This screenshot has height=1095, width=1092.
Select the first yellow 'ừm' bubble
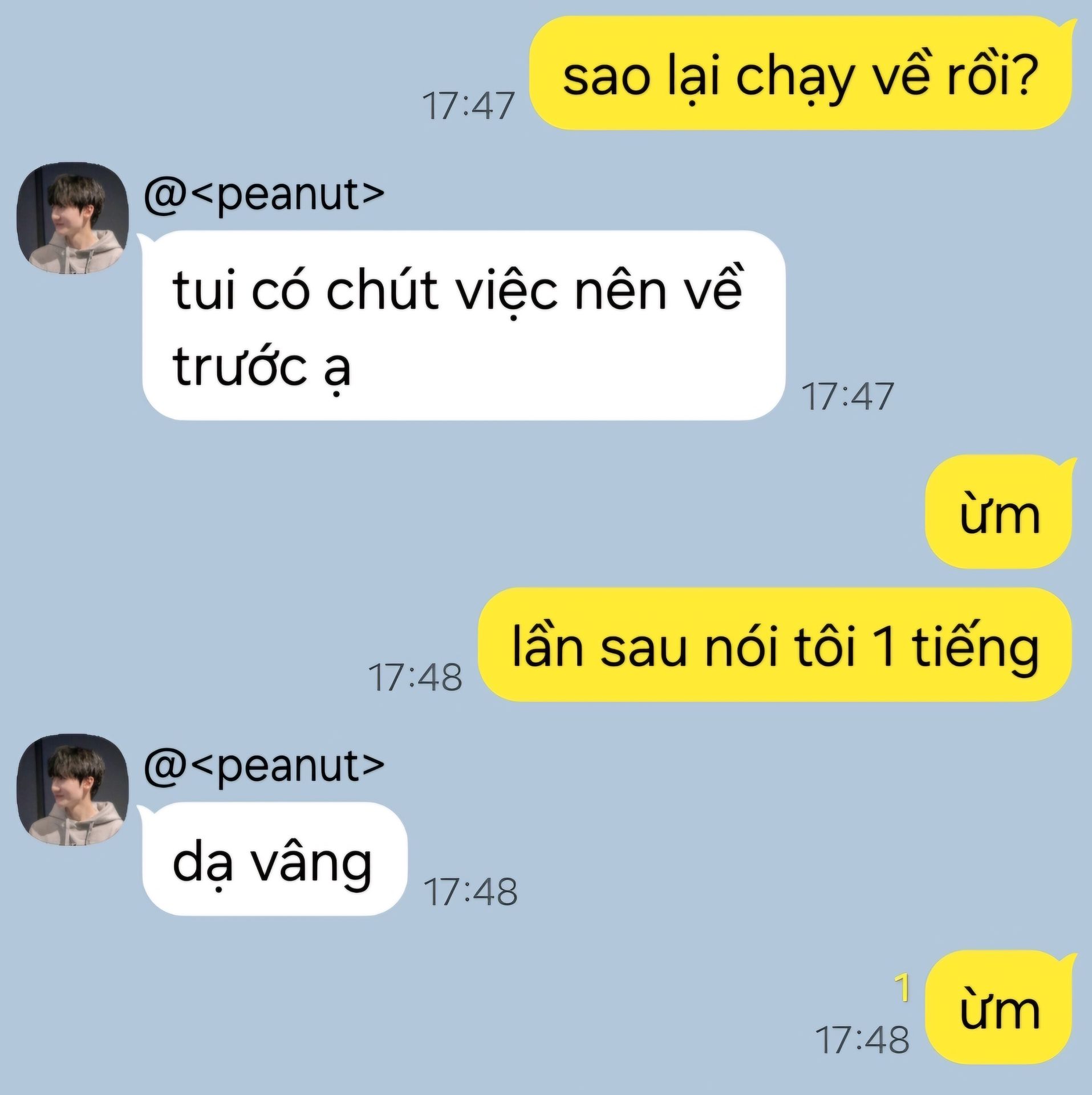tap(998, 512)
